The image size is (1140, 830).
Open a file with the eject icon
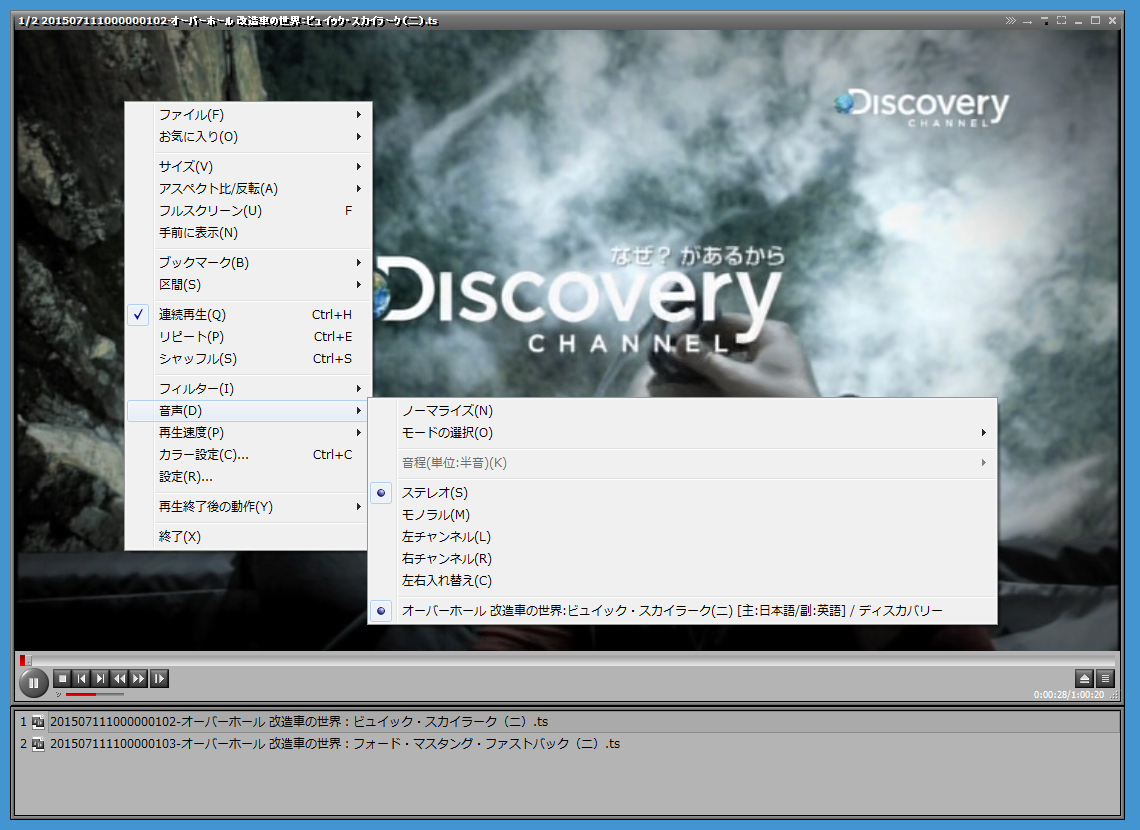click(1084, 678)
